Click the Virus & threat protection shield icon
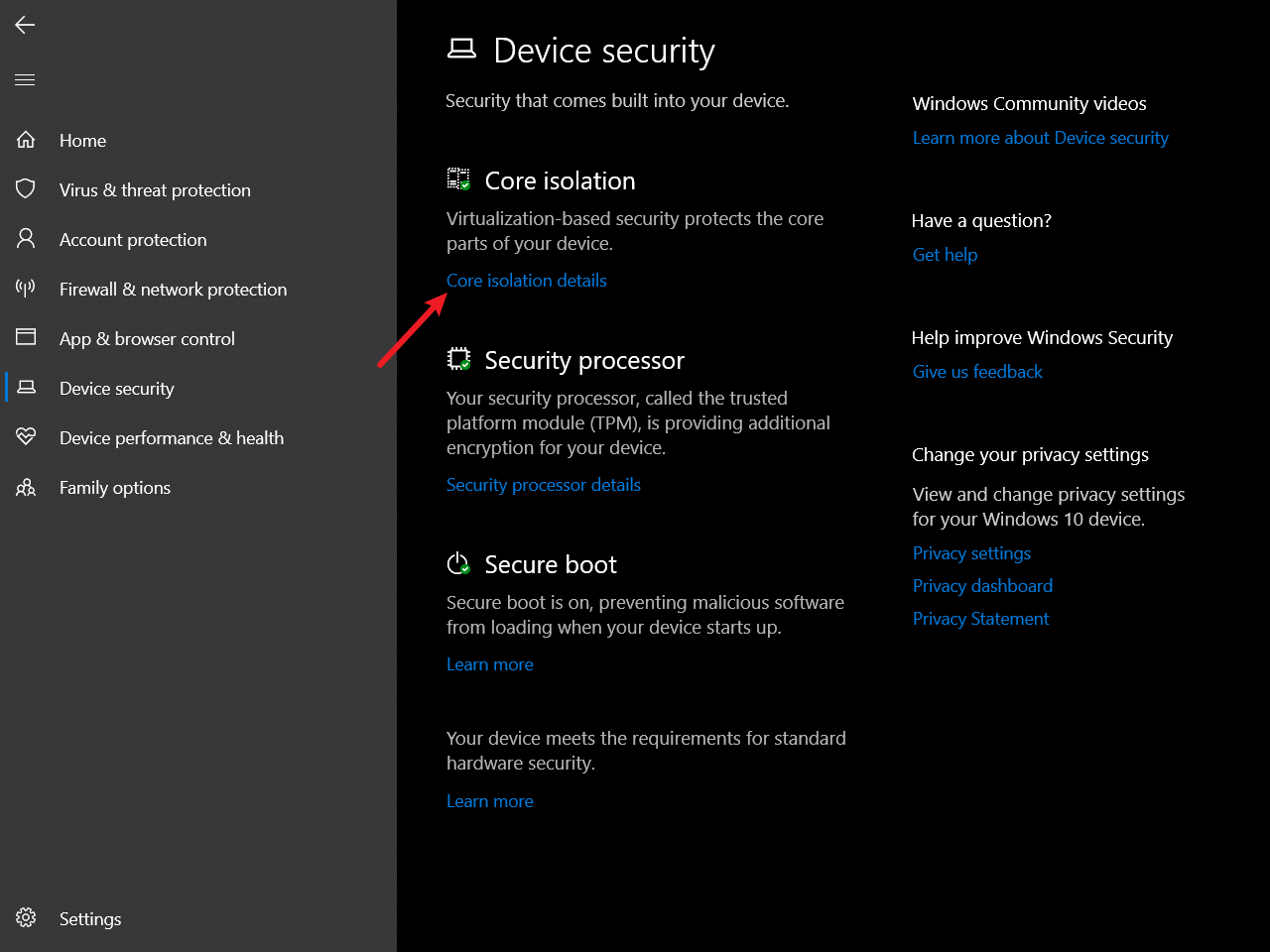 point(26,189)
